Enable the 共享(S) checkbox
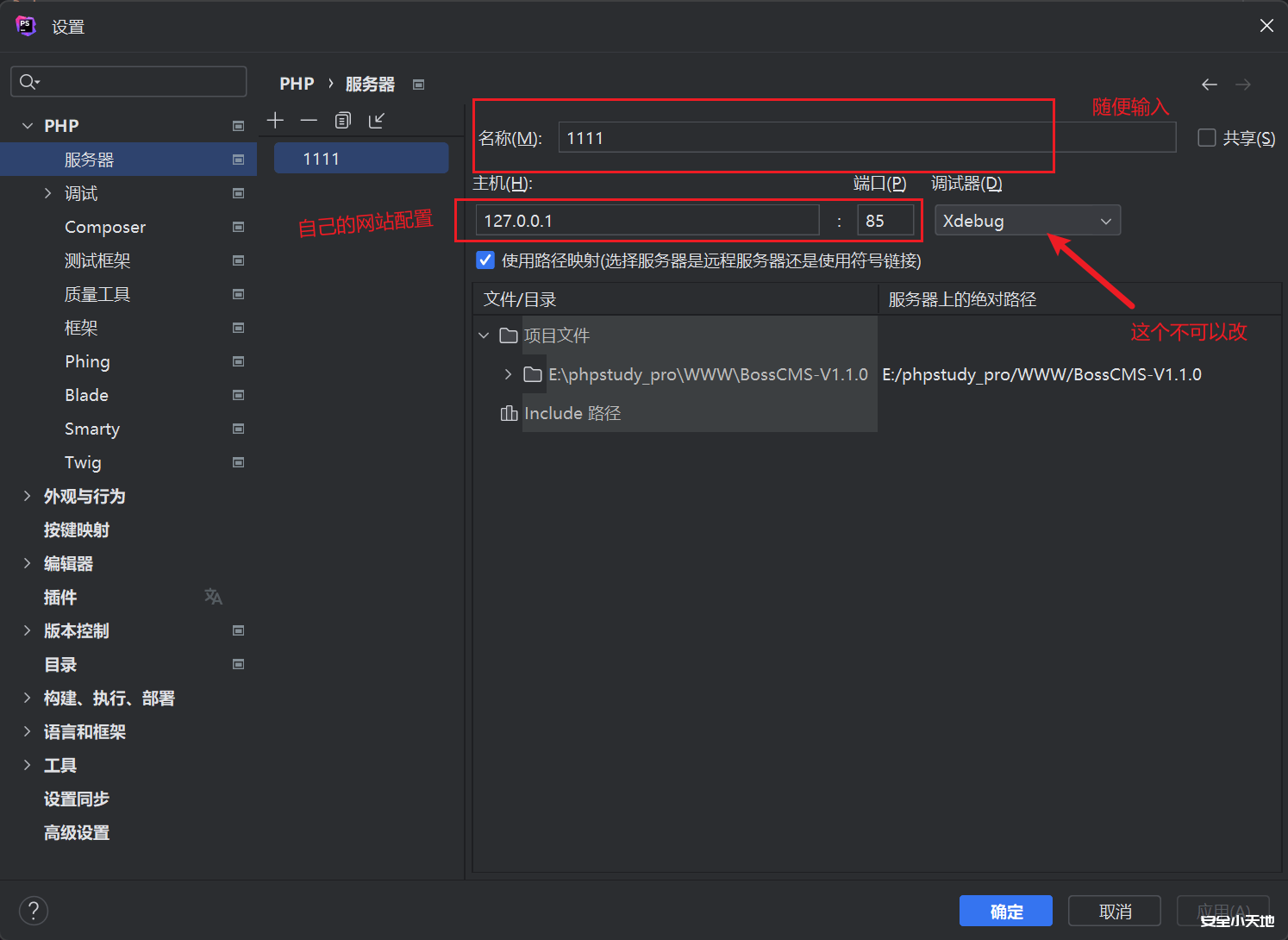The width and height of the screenshot is (1288, 940). [x=1205, y=137]
